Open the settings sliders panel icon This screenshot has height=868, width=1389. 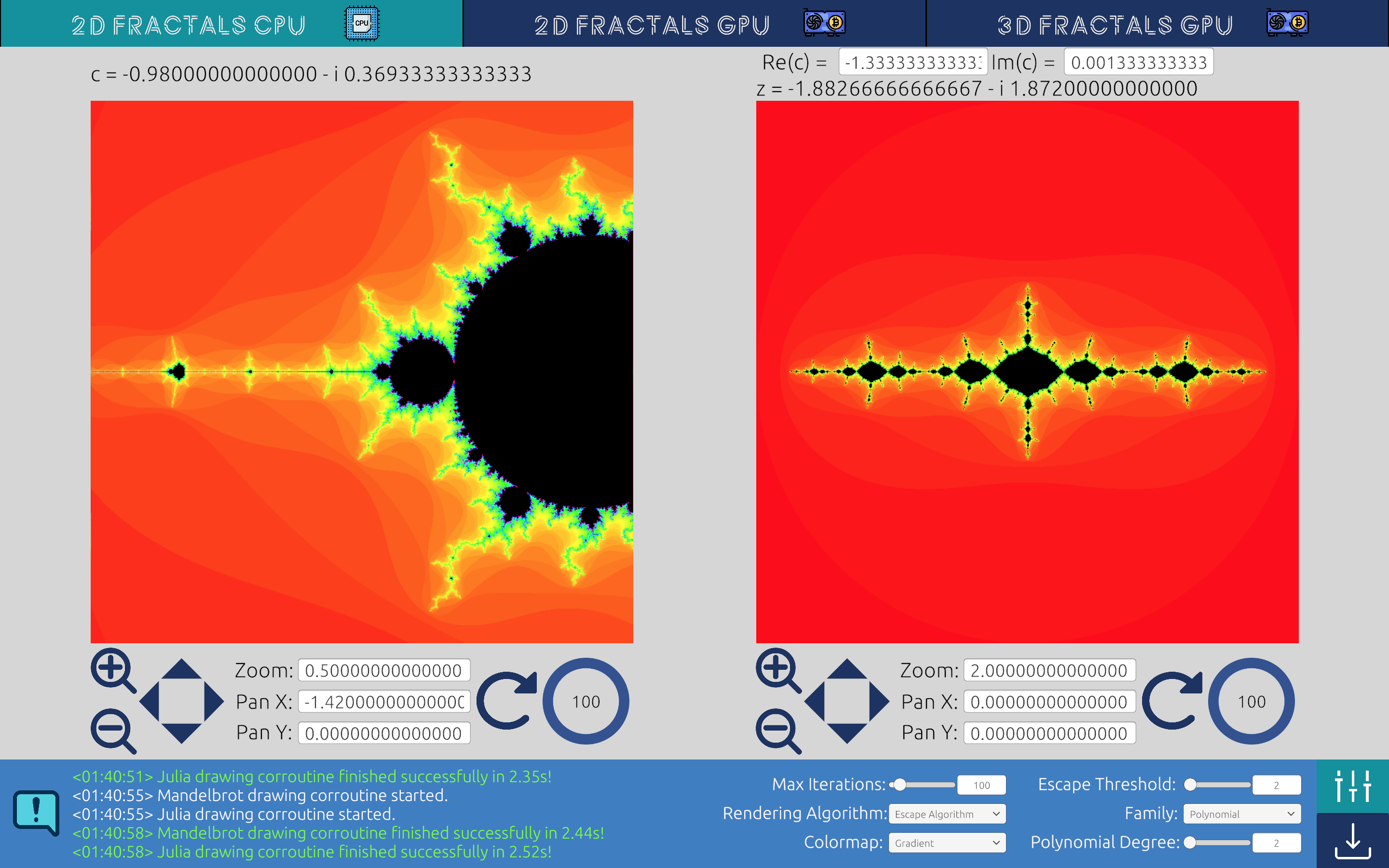[x=1352, y=786]
